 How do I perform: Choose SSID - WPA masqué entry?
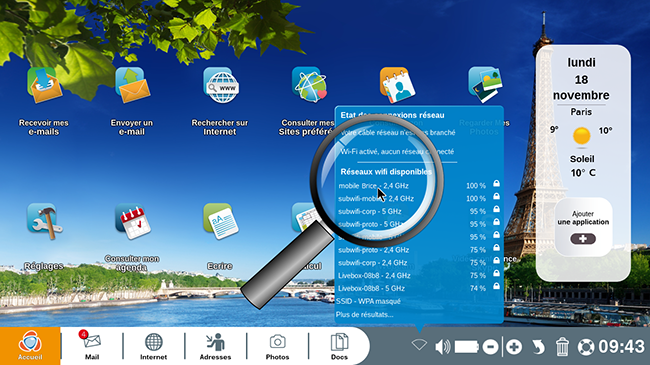(369, 302)
